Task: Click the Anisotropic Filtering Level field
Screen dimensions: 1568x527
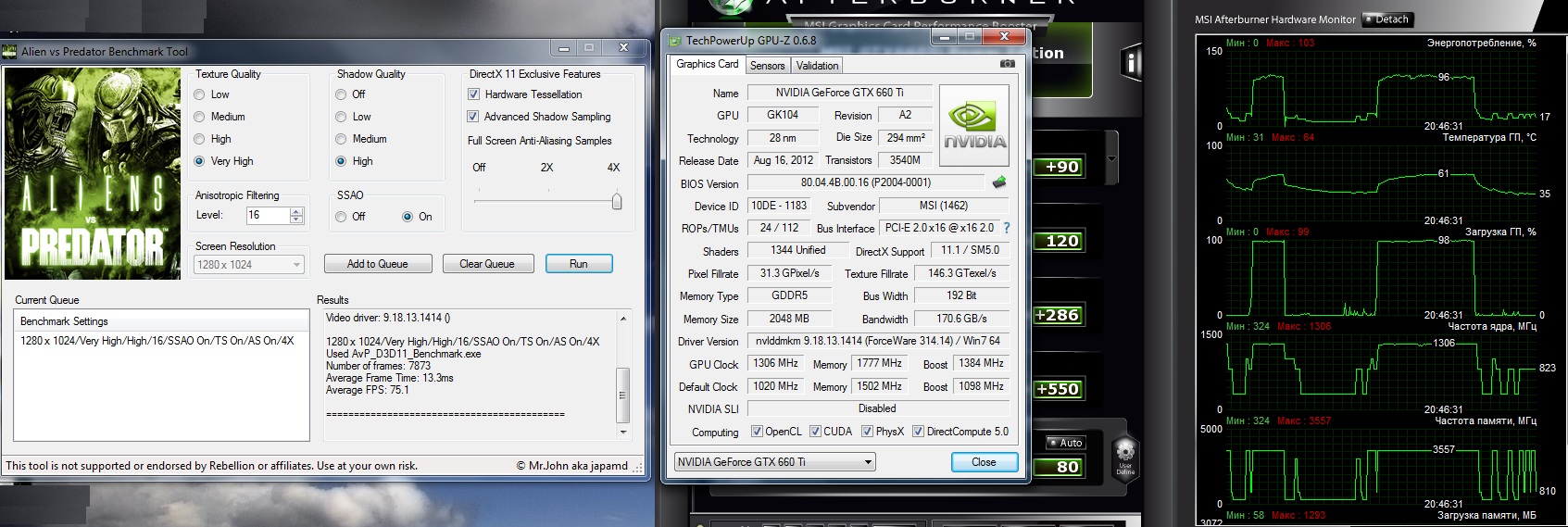Action: tap(268, 215)
